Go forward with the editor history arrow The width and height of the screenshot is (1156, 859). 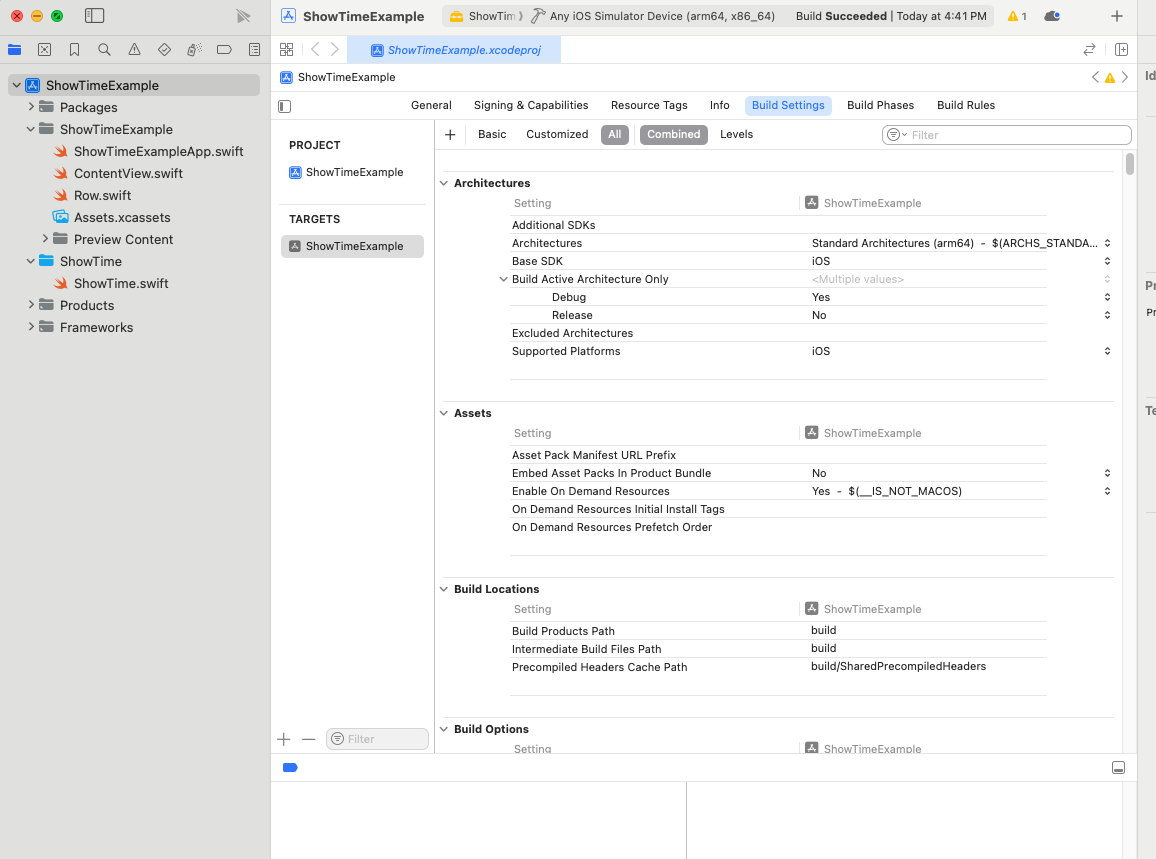click(x=335, y=49)
